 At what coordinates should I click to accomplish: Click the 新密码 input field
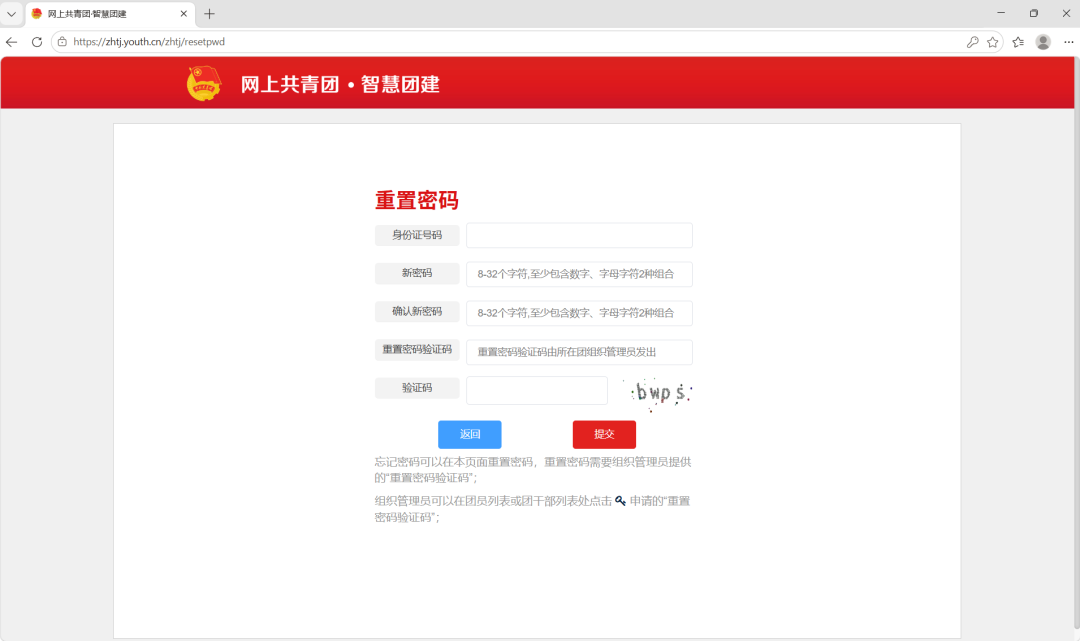tap(579, 274)
